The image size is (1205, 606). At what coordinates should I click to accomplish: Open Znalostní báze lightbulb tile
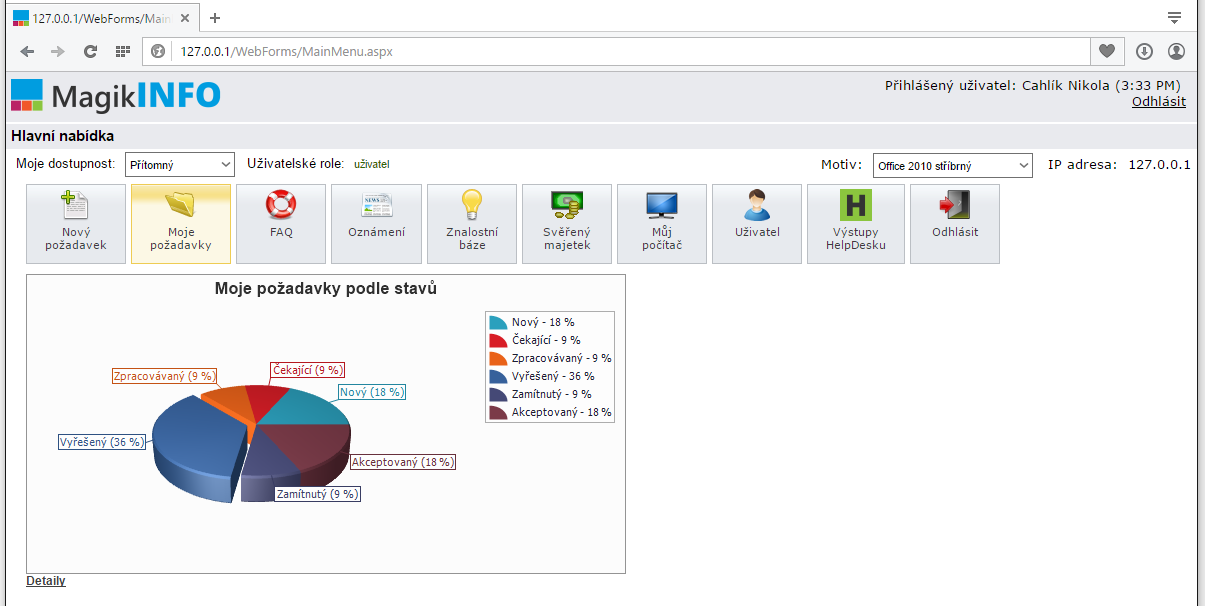(472, 224)
